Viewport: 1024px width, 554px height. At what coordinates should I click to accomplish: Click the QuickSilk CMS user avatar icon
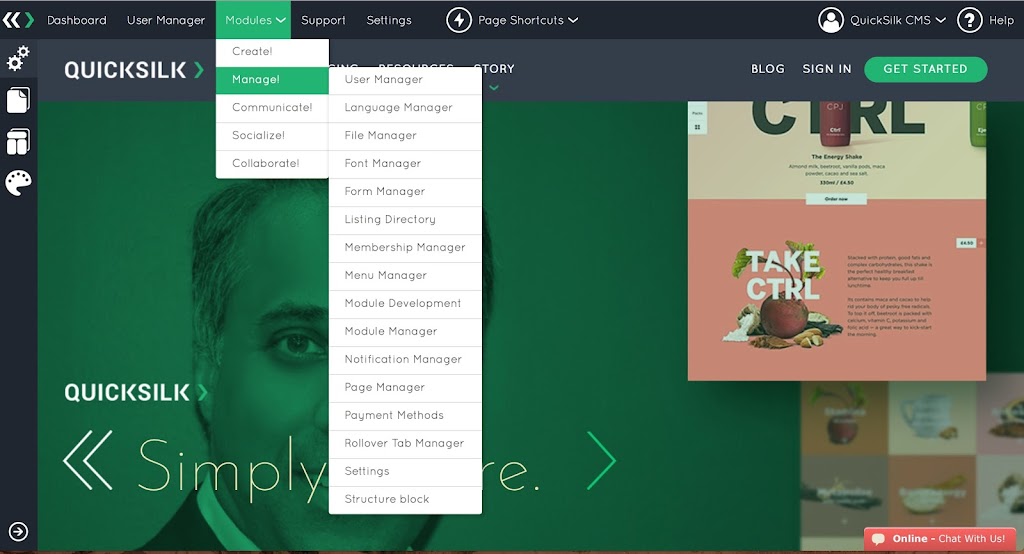[831, 20]
